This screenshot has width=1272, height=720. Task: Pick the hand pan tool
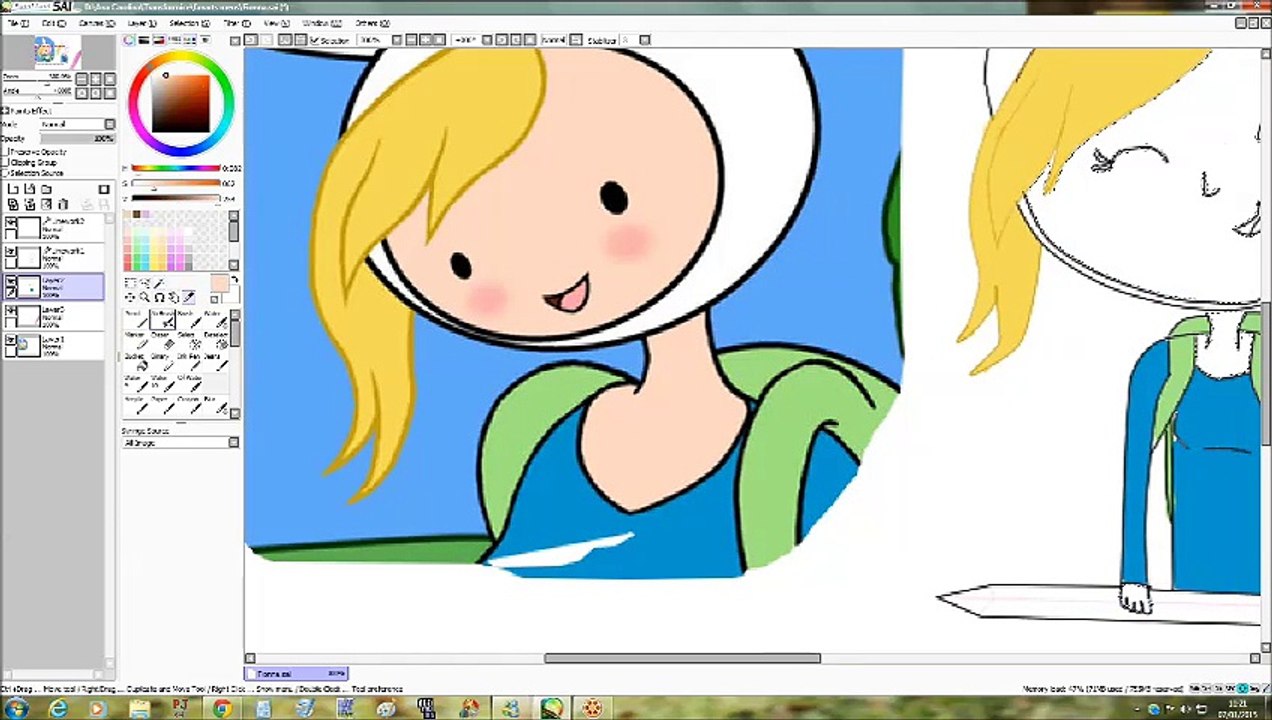tap(173, 297)
